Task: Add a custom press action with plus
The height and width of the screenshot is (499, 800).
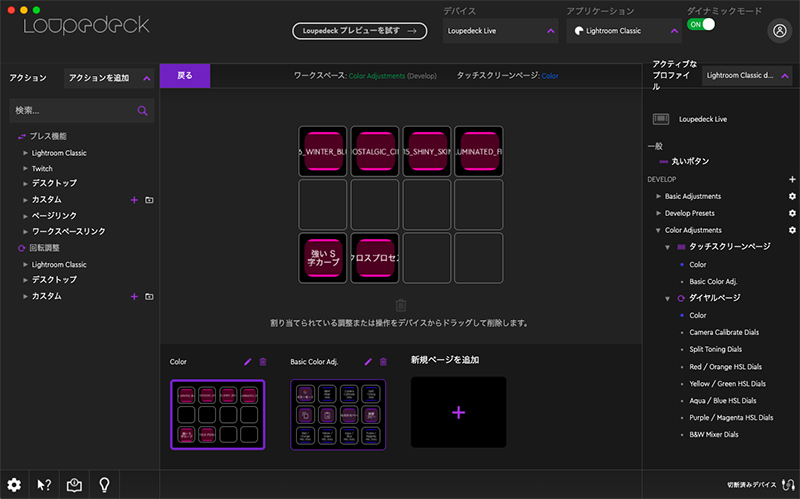Action: (134, 200)
